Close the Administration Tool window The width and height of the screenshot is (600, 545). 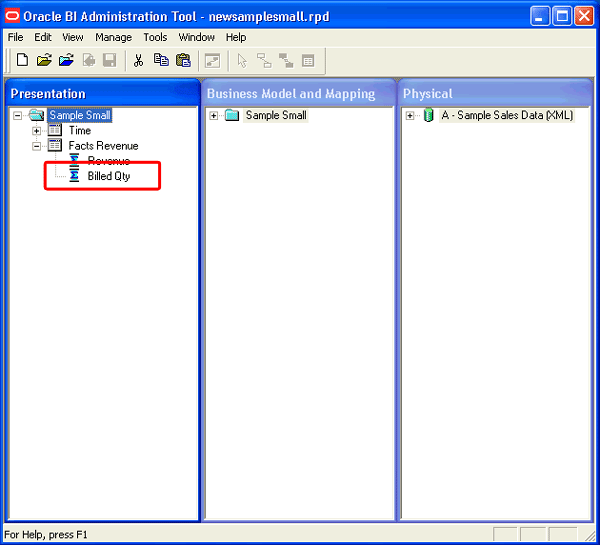pos(584,16)
